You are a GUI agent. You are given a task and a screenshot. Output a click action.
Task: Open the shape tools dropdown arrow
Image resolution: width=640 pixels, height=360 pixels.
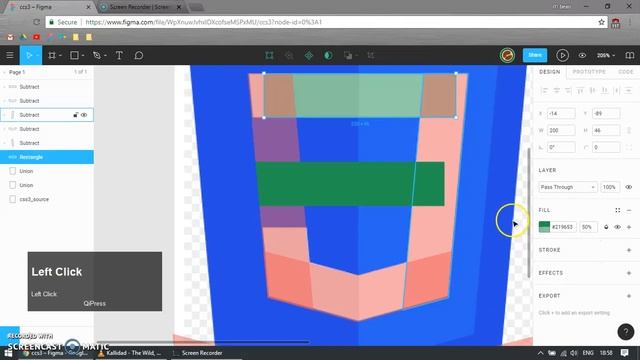pyautogui.click(x=82, y=56)
